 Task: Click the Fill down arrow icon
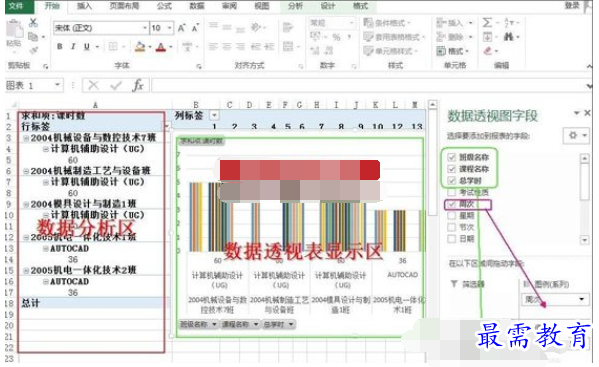point(487,37)
